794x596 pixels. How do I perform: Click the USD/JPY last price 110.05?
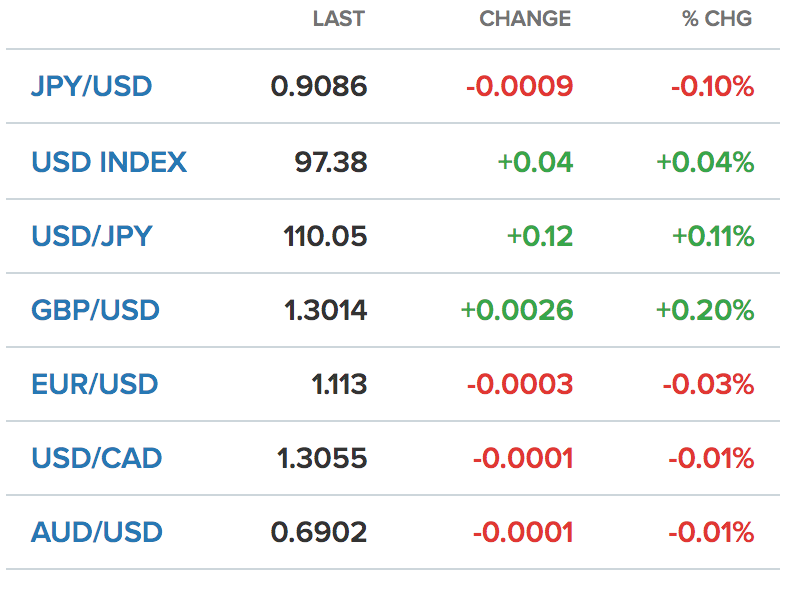pyautogui.click(x=325, y=236)
